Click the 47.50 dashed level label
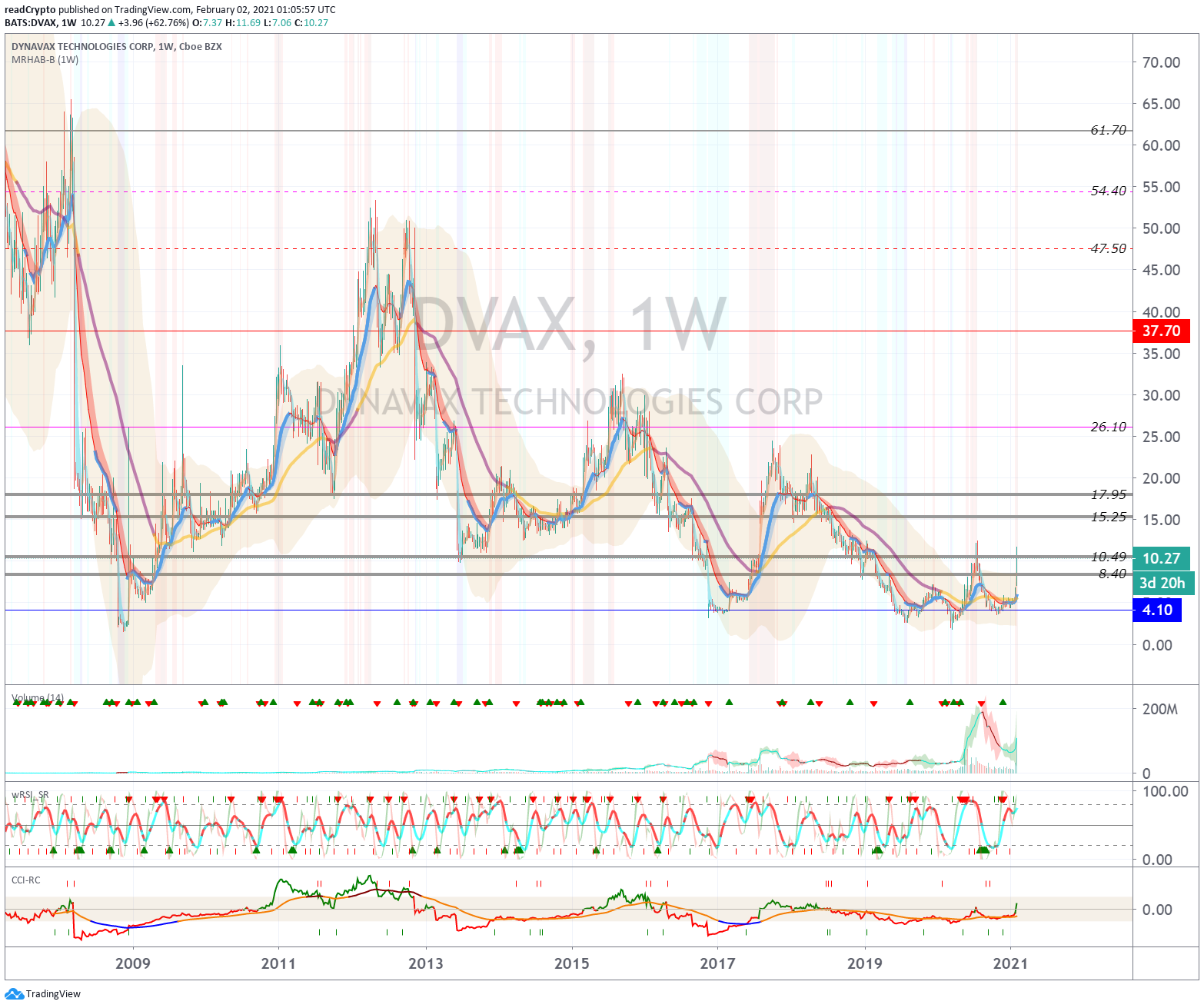This screenshot has width=1204, height=1008. click(1108, 248)
